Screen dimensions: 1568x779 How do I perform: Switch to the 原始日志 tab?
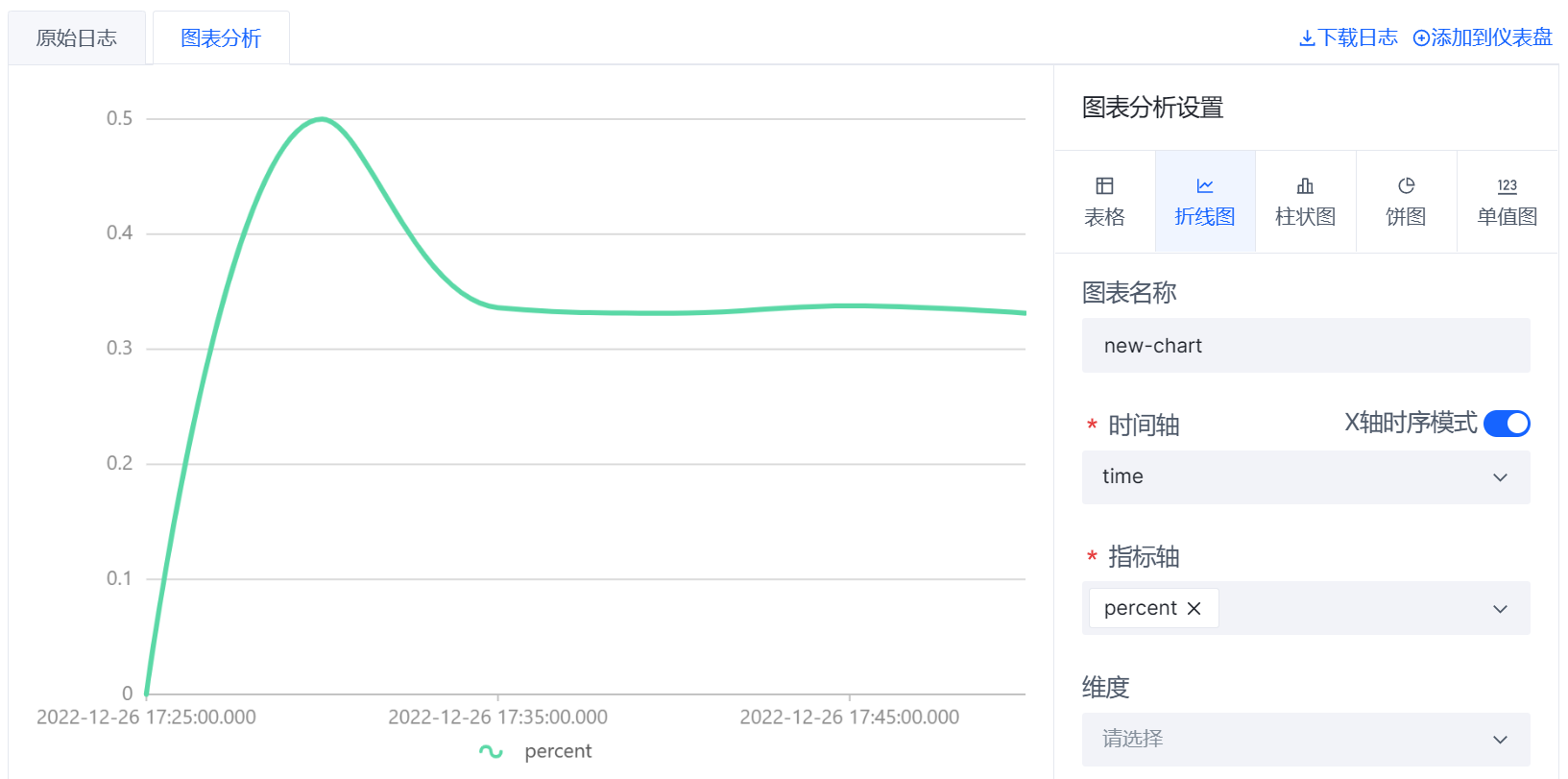[77, 38]
